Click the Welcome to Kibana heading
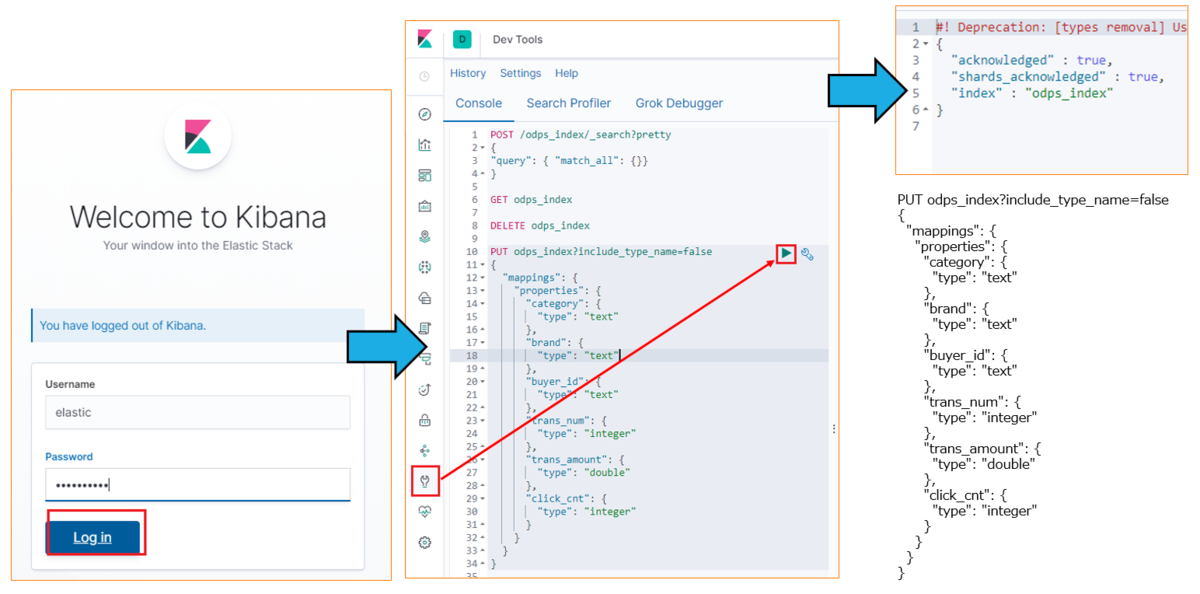The height and width of the screenshot is (594, 1200). pos(198,217)
